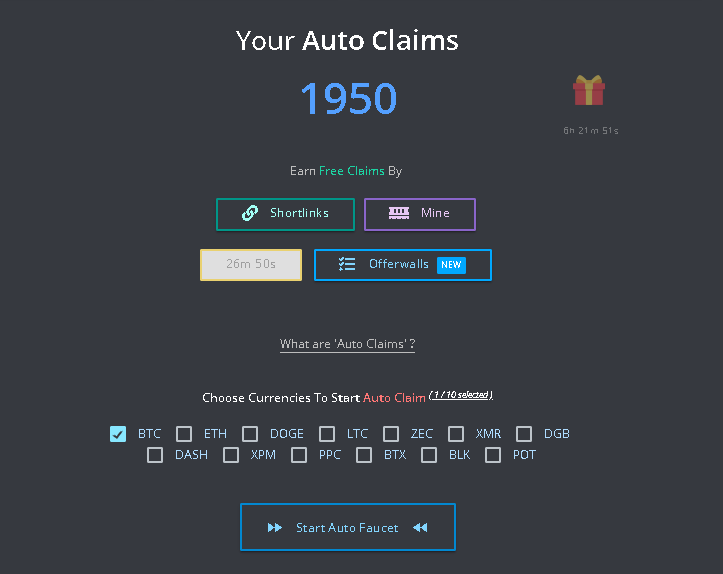Enable the ETH currency checkbox

[x=184, y=434]
